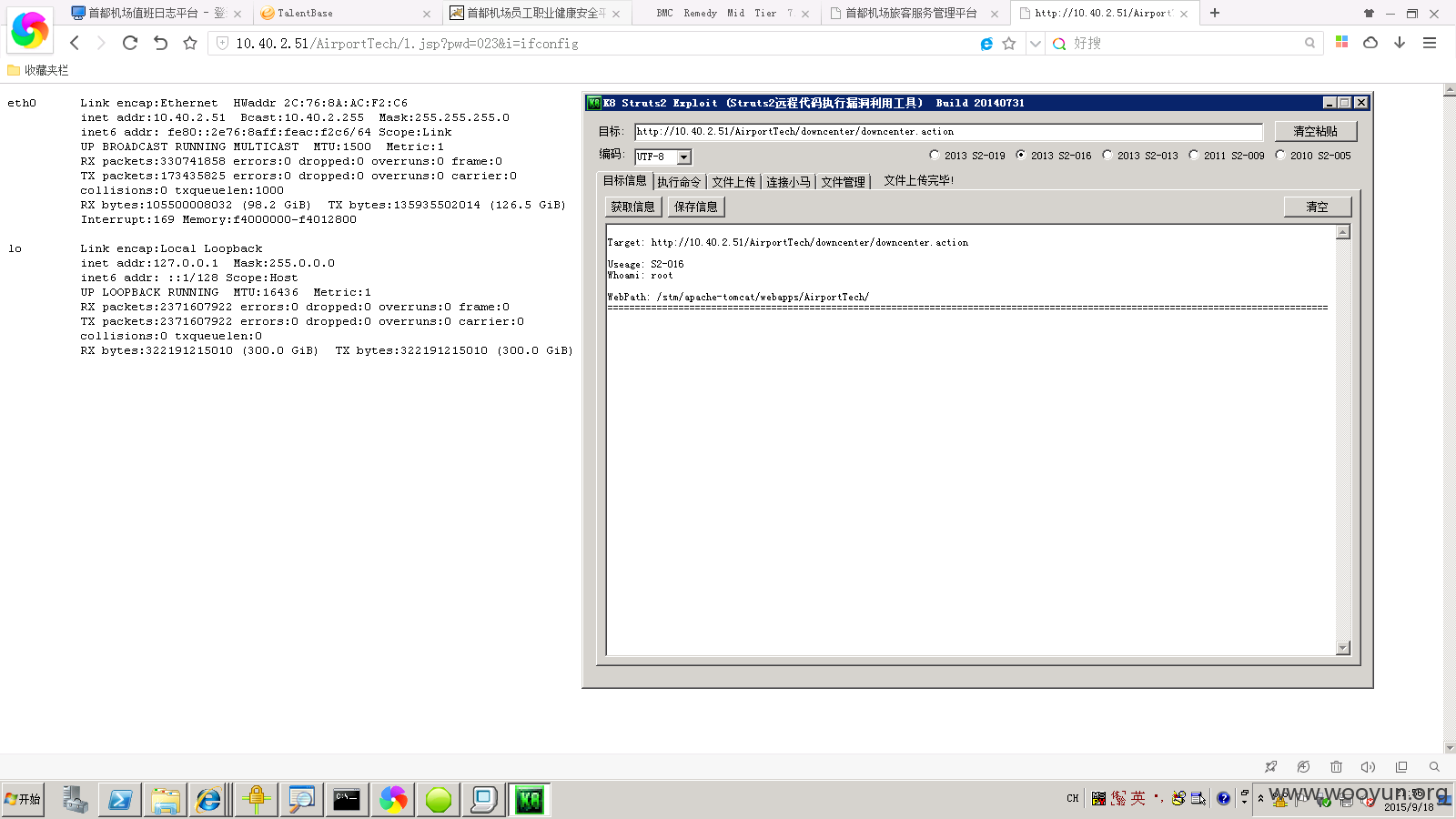Switch to K8 exploit tool in taskbar
The height and width of the screenshot is (819, 1456).
pos(530,799)
